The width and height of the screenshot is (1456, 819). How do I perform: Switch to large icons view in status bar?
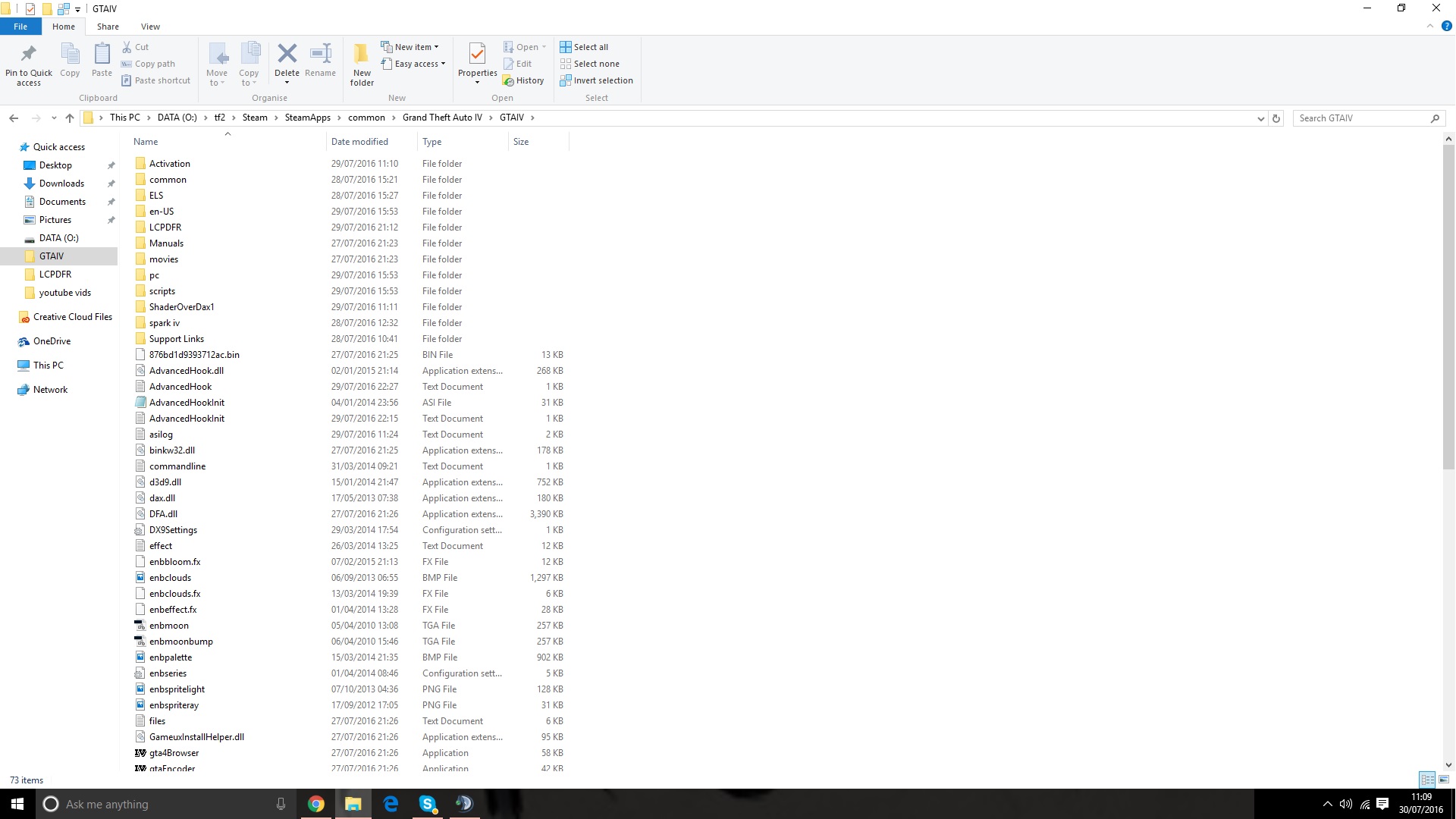(1444, 780)
